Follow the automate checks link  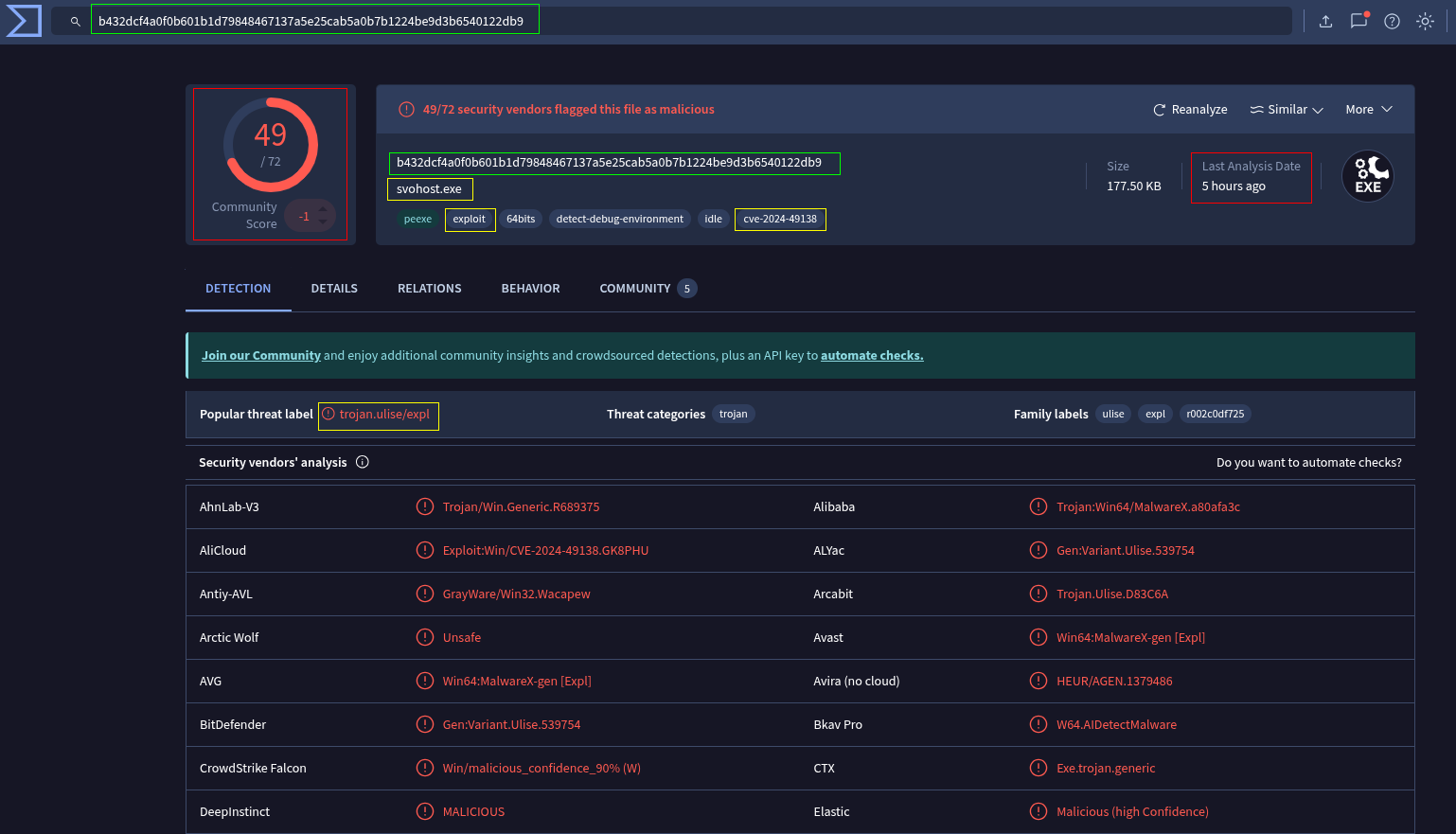[871, 356]
